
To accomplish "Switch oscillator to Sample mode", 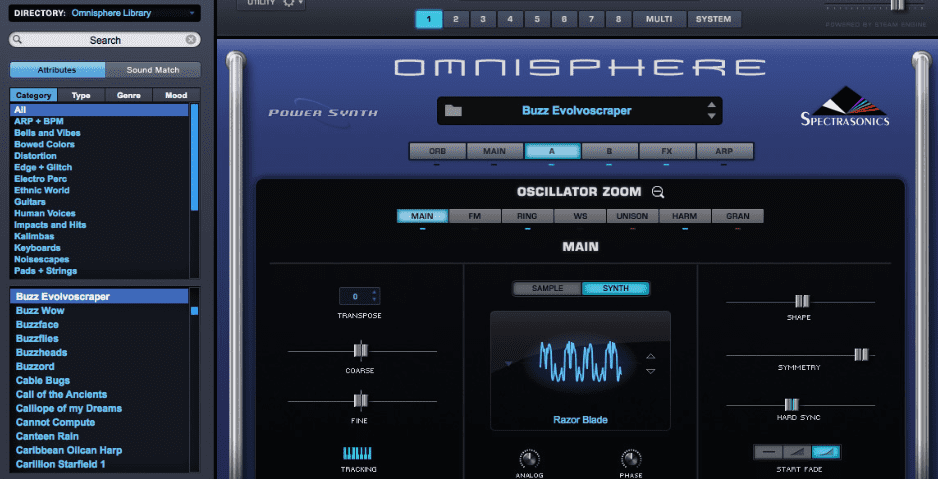I will [547, 288].
